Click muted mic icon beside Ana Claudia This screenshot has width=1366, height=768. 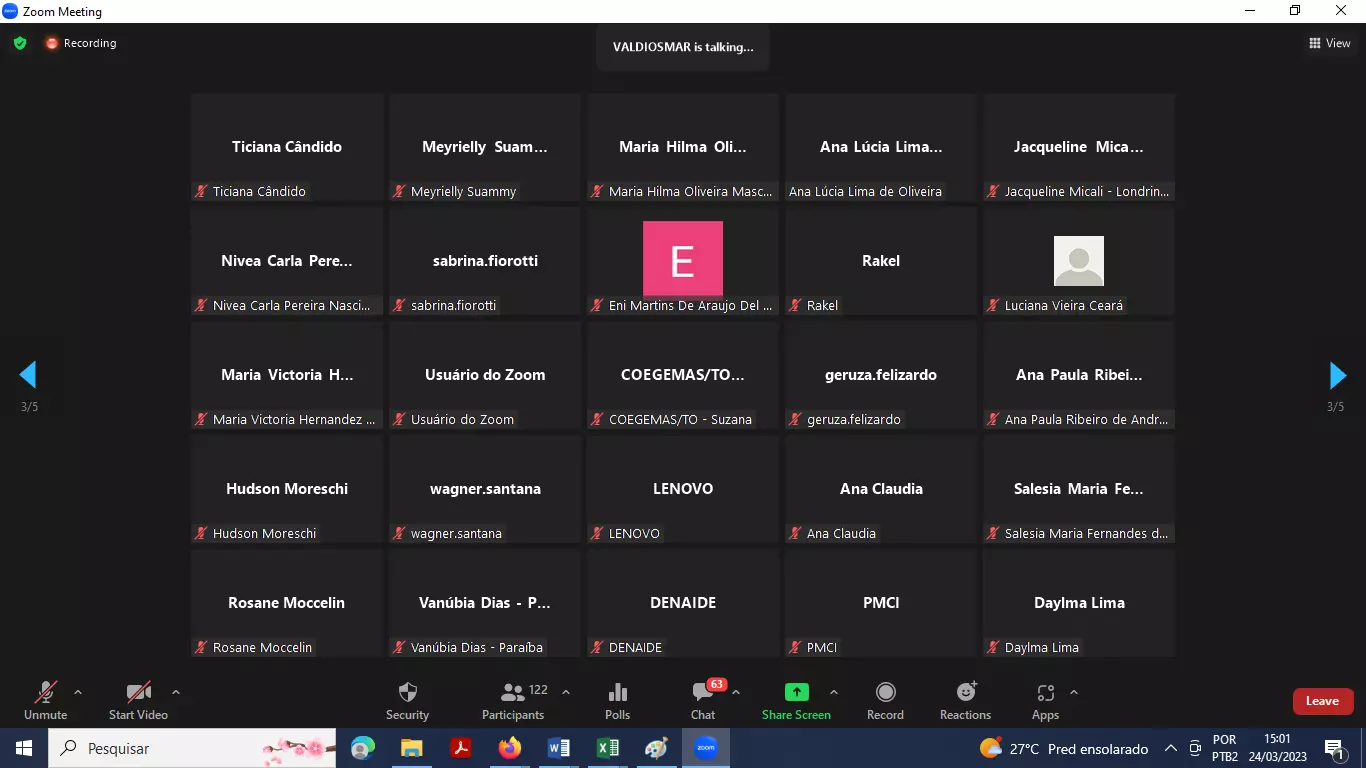796,533
